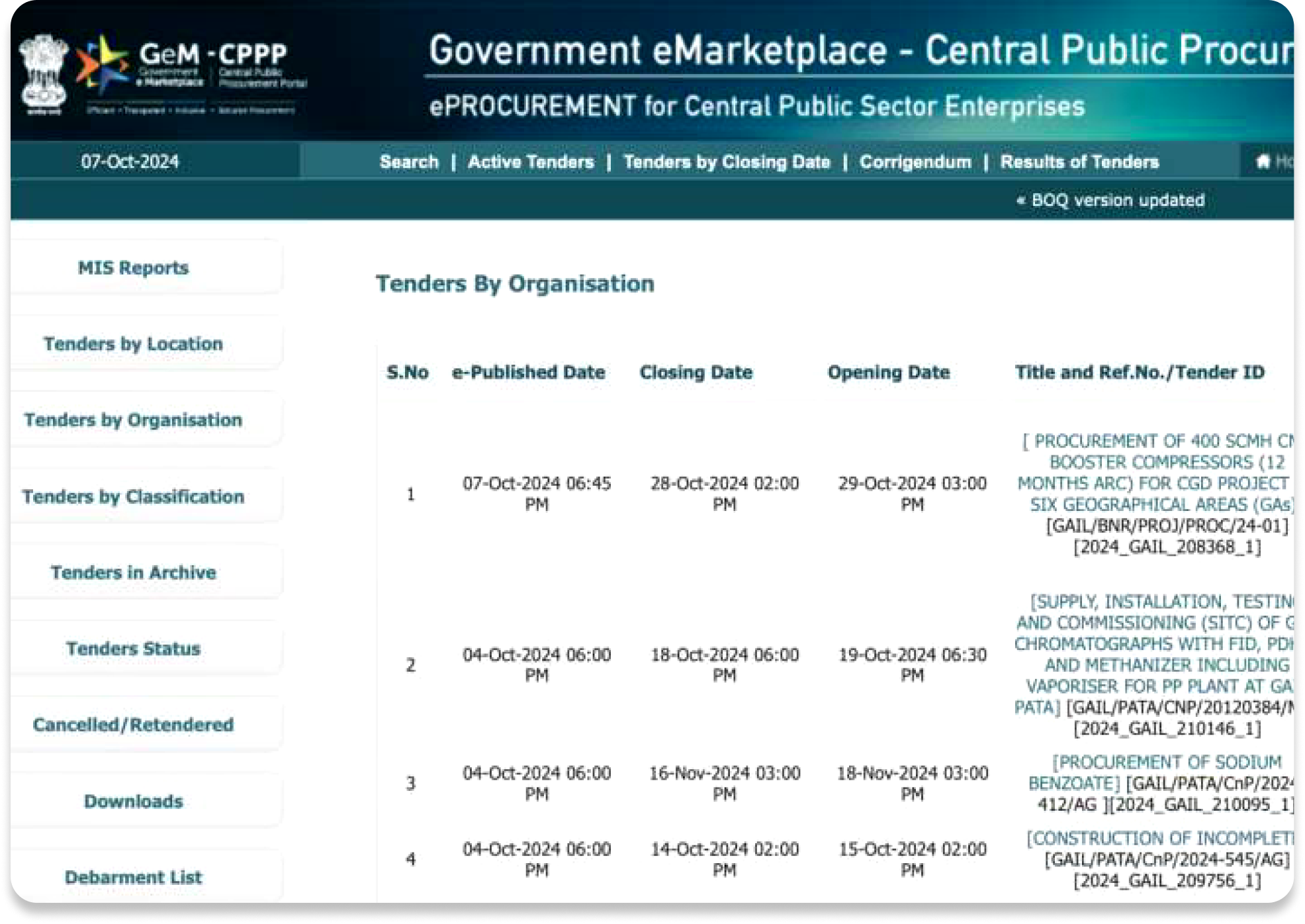
Task: Select Tenders by Organisation in the sidebar
Action: pos(133,420)
